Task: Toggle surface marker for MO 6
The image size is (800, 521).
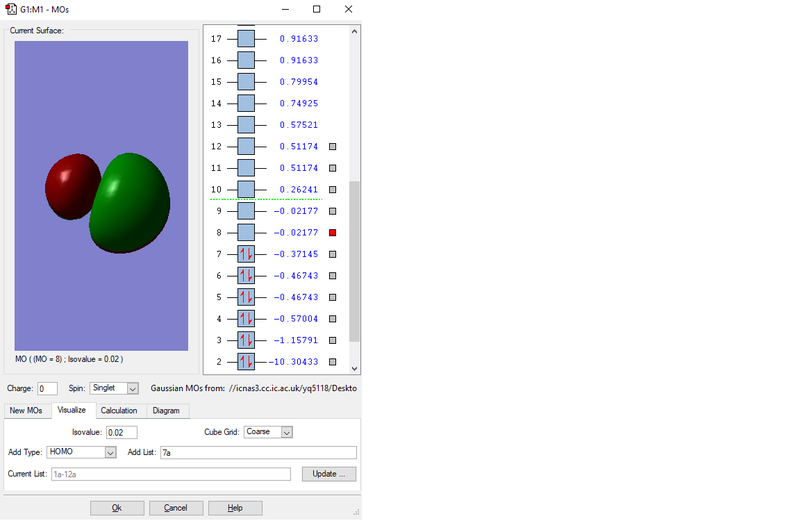Action: click(333, 276)
